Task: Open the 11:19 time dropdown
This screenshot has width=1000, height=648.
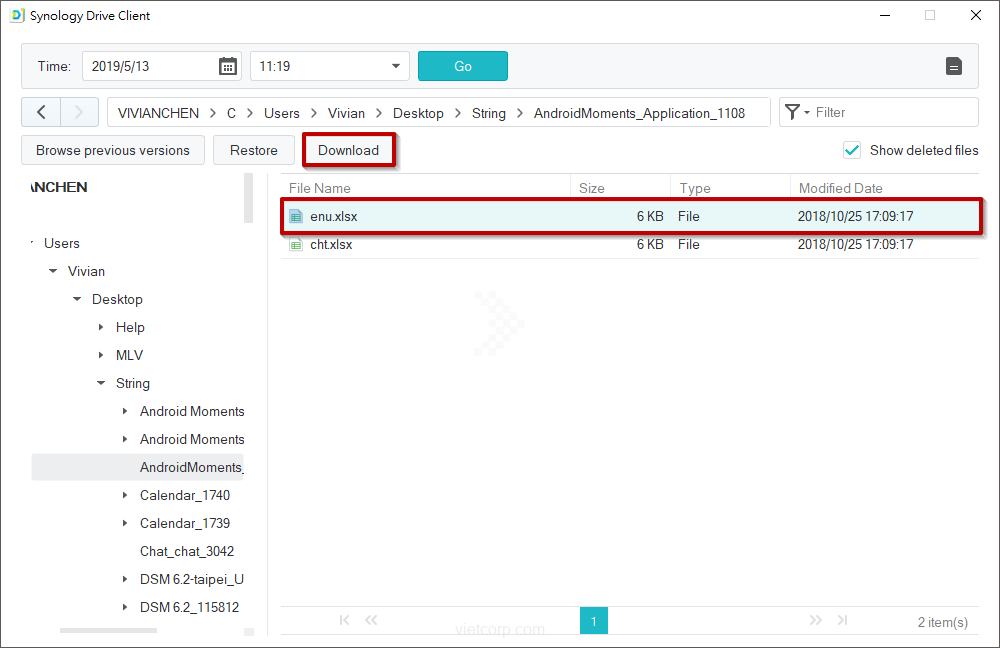Action: tap(395, 67)
